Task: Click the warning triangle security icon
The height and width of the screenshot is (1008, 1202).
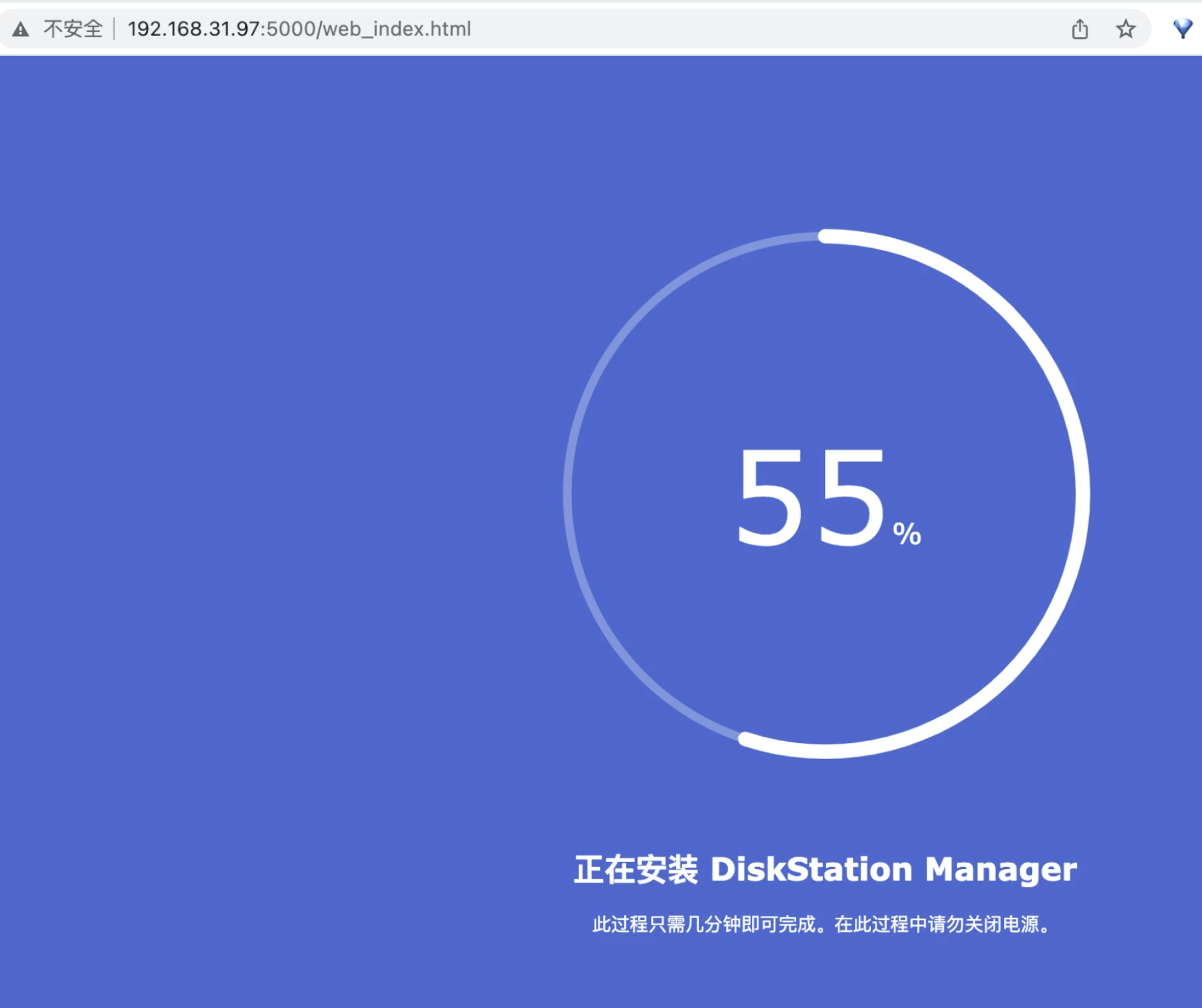Action: coord(20,27)
